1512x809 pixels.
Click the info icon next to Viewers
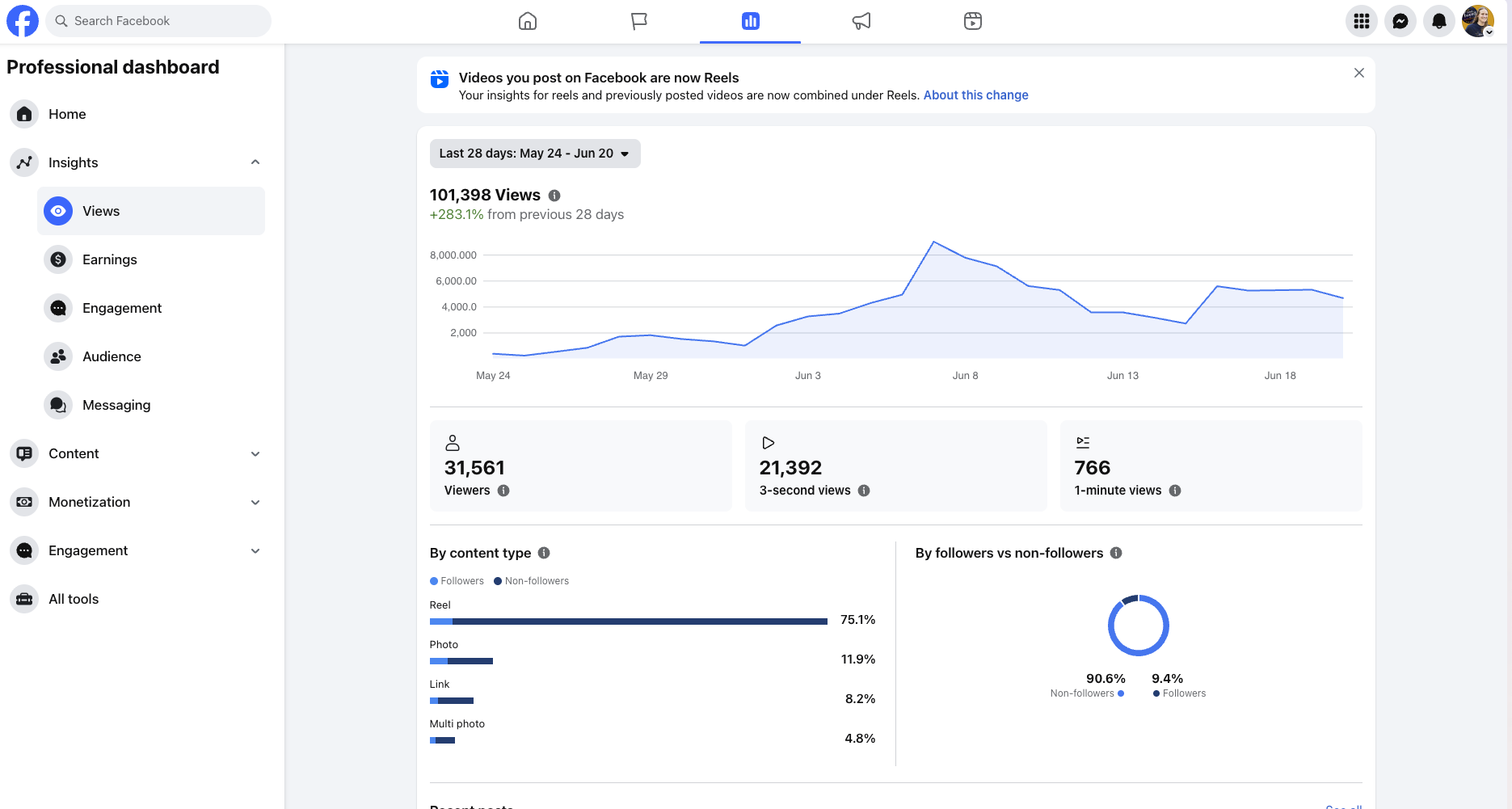tap(503, 491)
